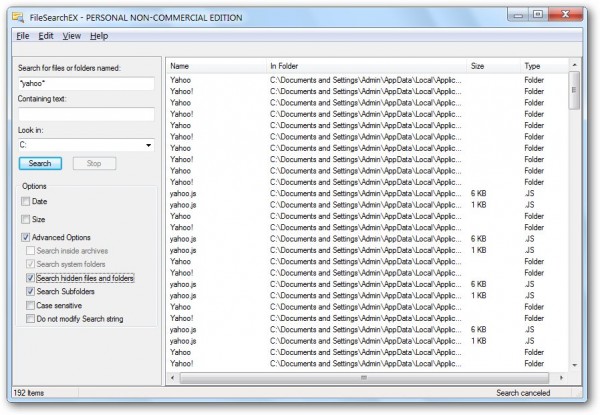Click the FileSearchEX app icon in title bar
Screen dimensions: 600x415
point(18,17)
